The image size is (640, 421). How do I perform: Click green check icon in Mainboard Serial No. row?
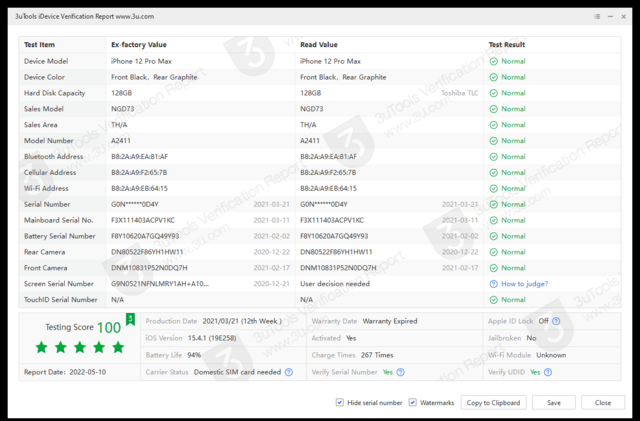493,221
